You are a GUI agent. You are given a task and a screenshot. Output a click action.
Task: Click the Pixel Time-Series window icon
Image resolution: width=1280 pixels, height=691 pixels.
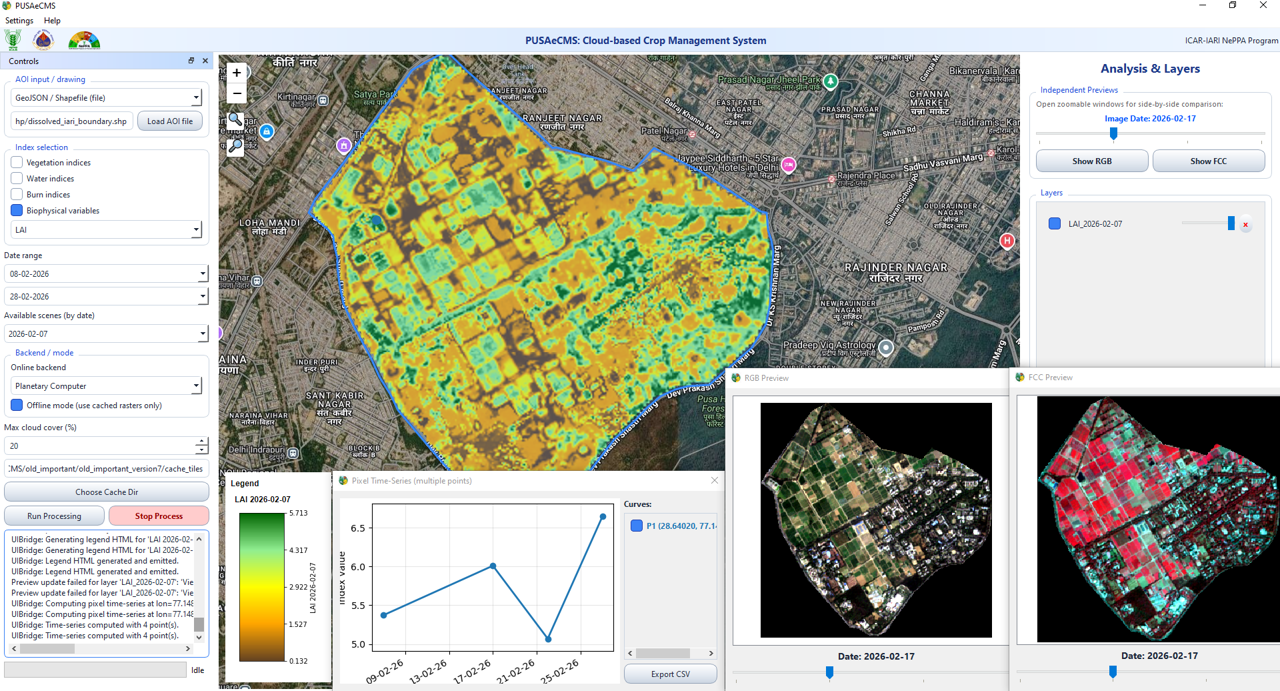(x=343, y=481)
